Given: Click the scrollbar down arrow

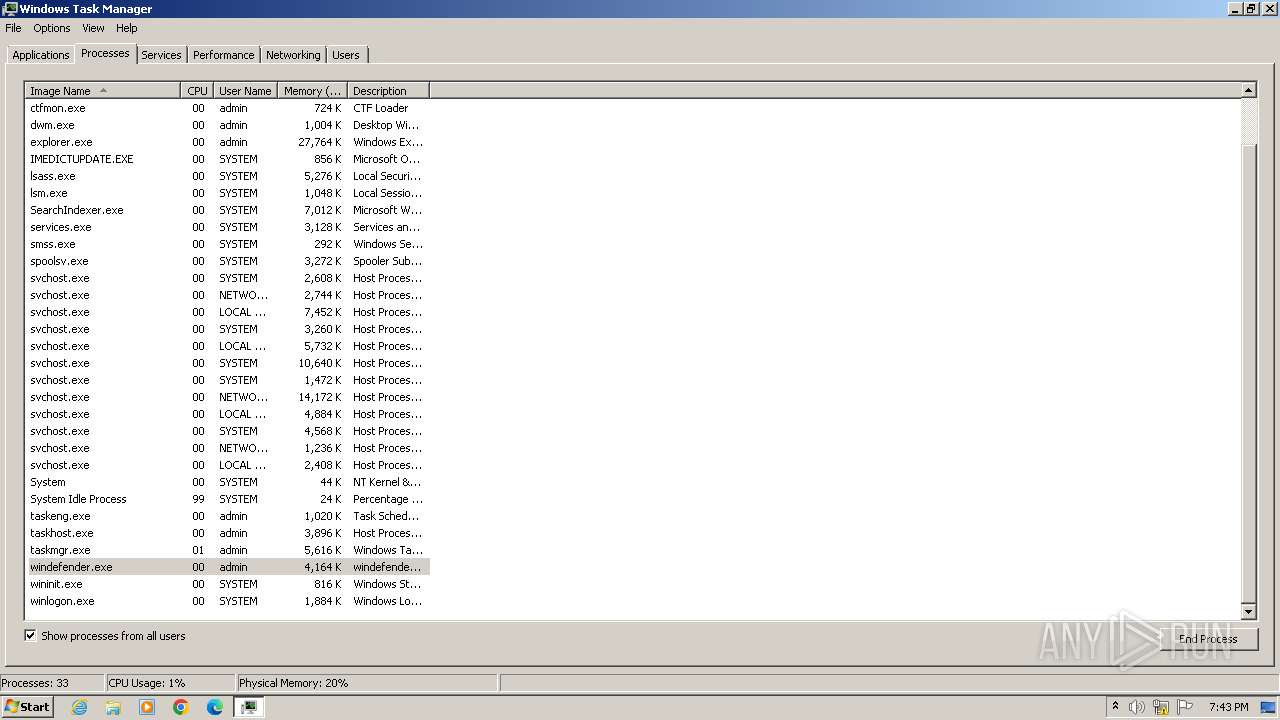Looking at the screenshot, I should point(1248,611).
